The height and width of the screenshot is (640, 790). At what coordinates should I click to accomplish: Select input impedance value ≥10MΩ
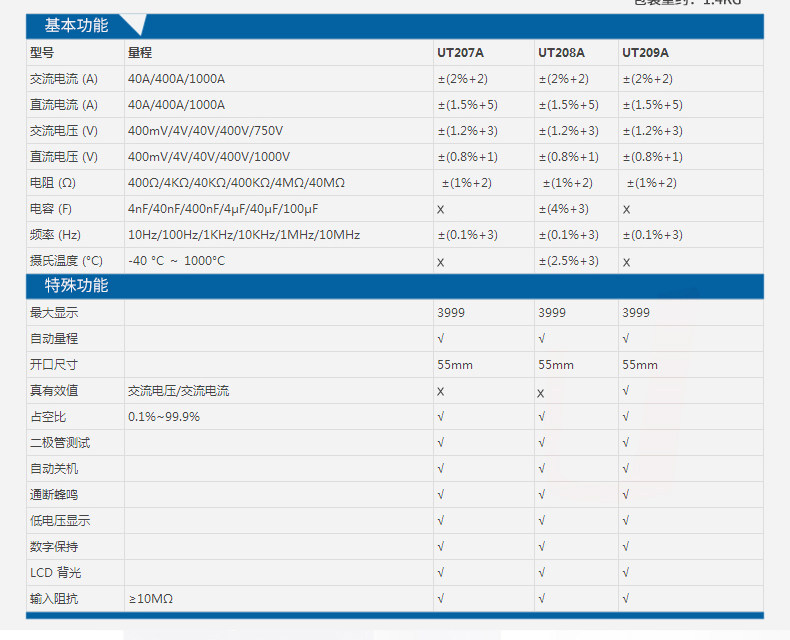151,599
